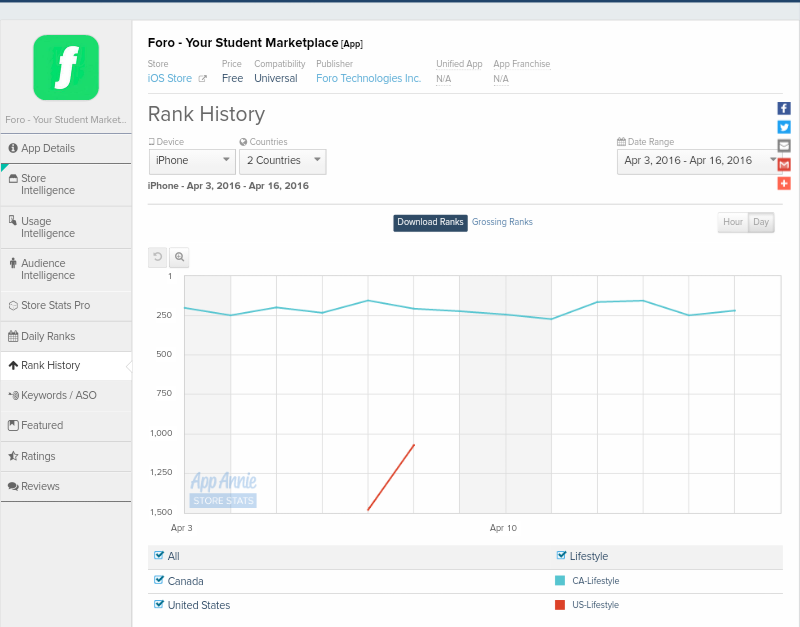Click the Apr 3 axis label
The image size is (800, 627).
[182, 528]
